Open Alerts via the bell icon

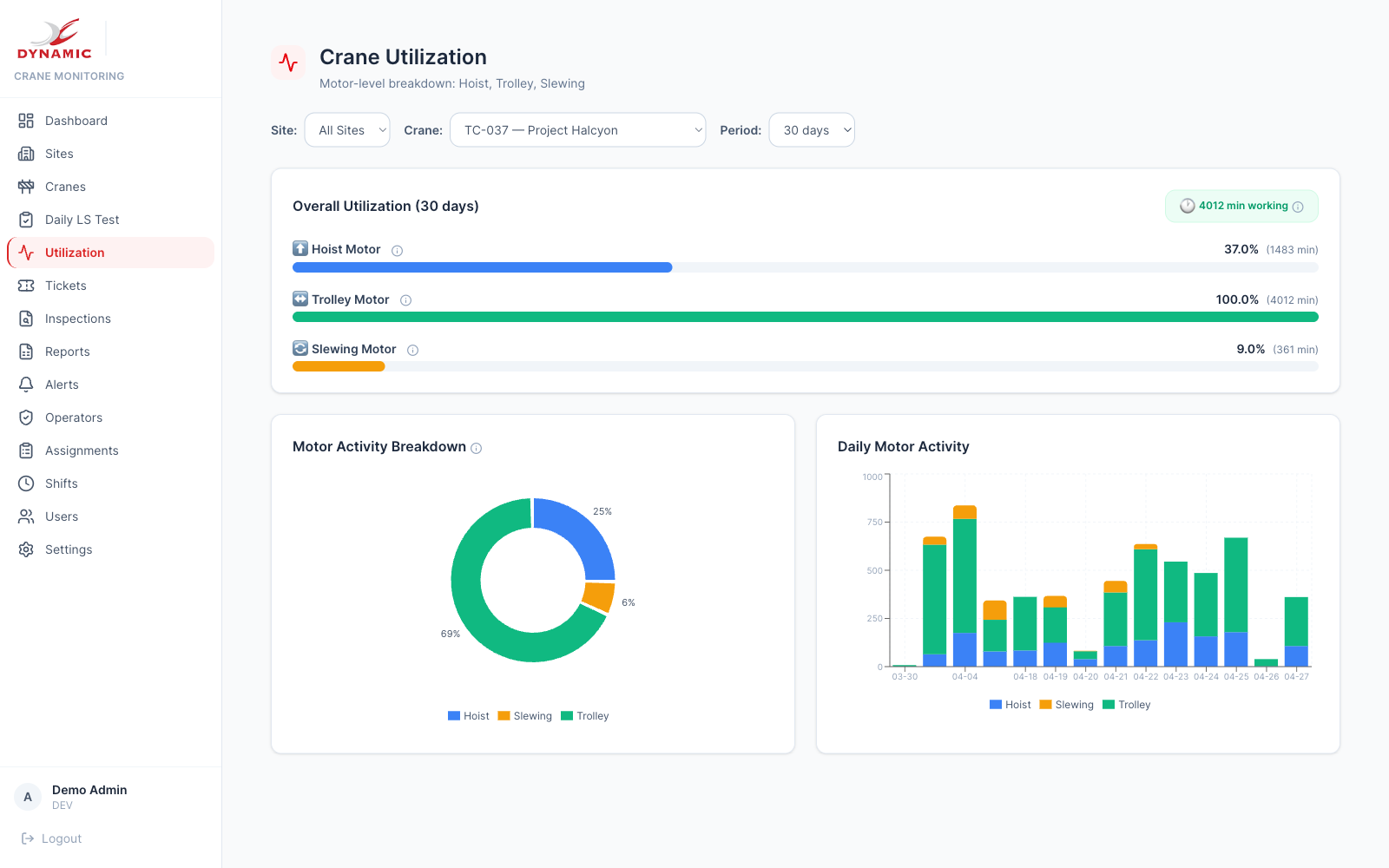click(27, 385)
